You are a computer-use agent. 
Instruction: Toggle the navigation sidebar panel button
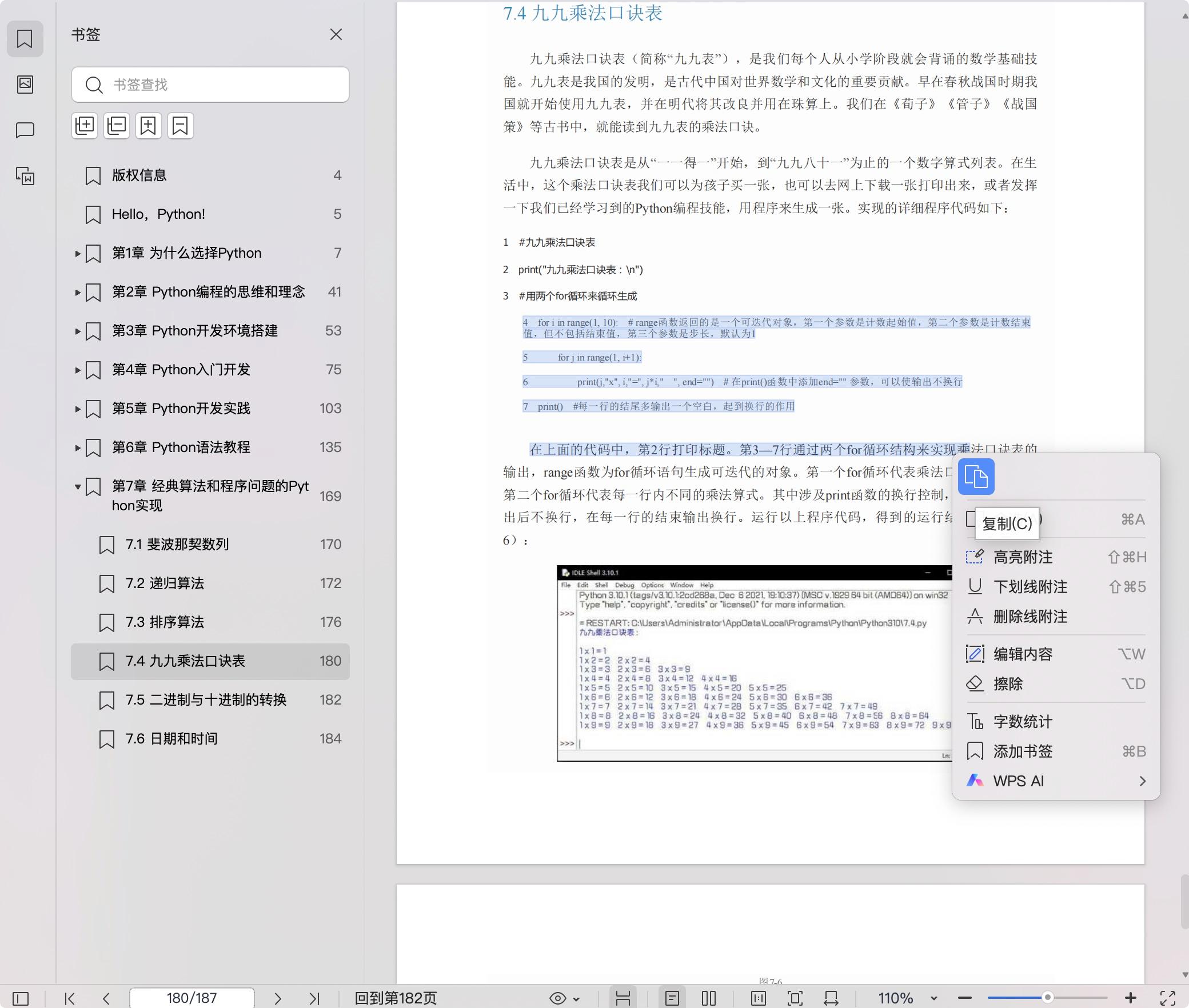pyautogui.click(x=21, y=998)
